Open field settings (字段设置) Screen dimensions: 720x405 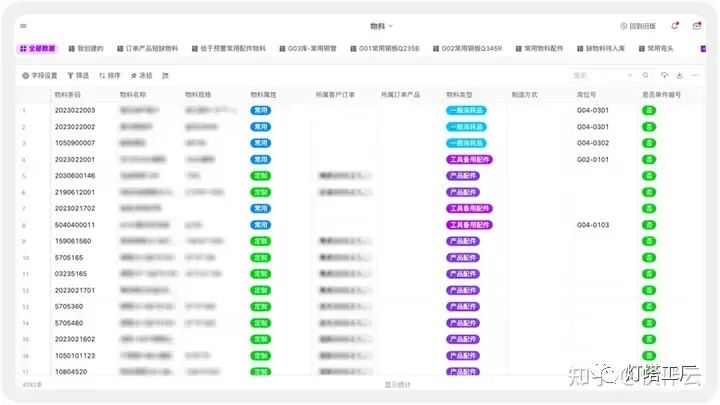point(40,75)
